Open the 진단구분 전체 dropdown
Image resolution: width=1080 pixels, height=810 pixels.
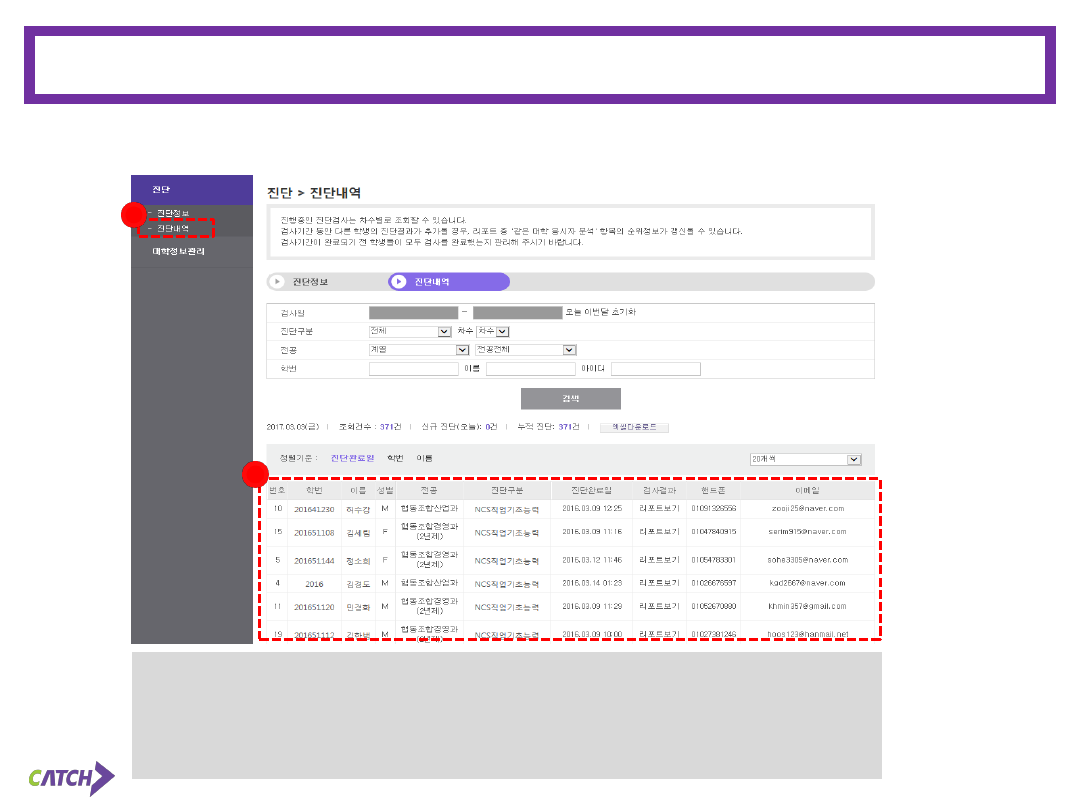[x=410, y=331]
